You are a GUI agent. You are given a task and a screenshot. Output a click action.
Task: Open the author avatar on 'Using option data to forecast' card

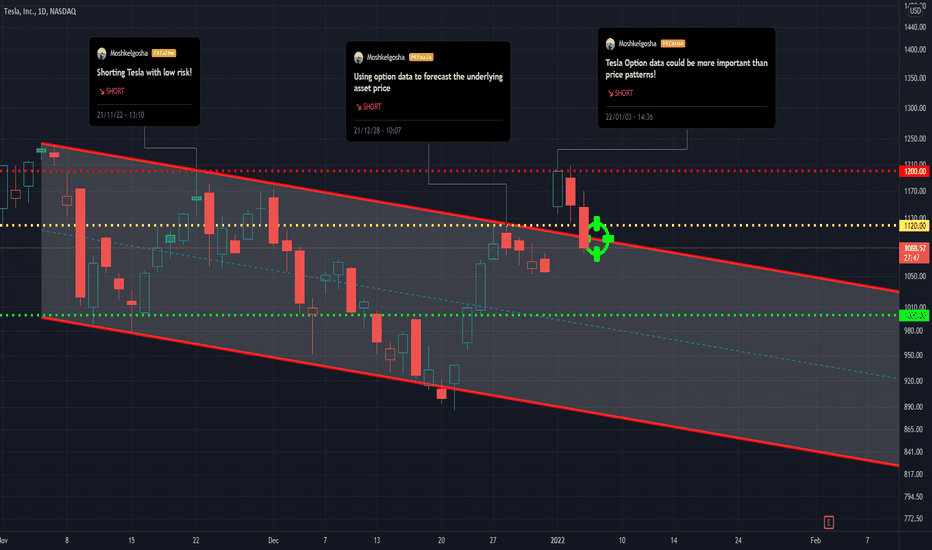(358, 58)
